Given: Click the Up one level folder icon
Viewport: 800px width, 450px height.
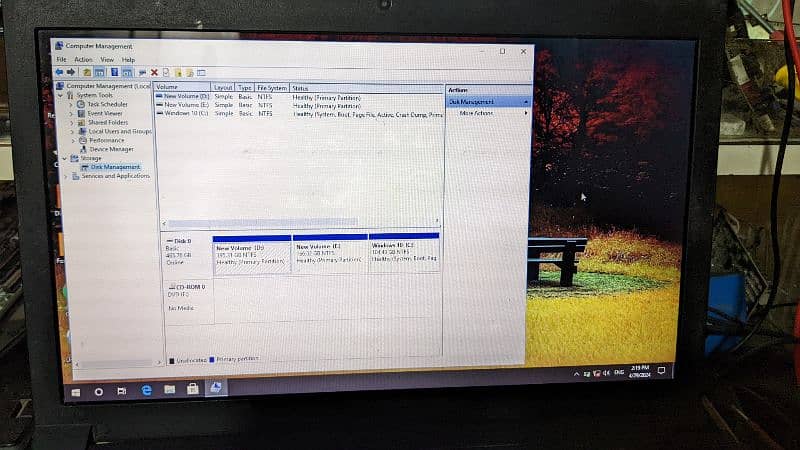Looking at the screenshot, I should tap(87, 72).
